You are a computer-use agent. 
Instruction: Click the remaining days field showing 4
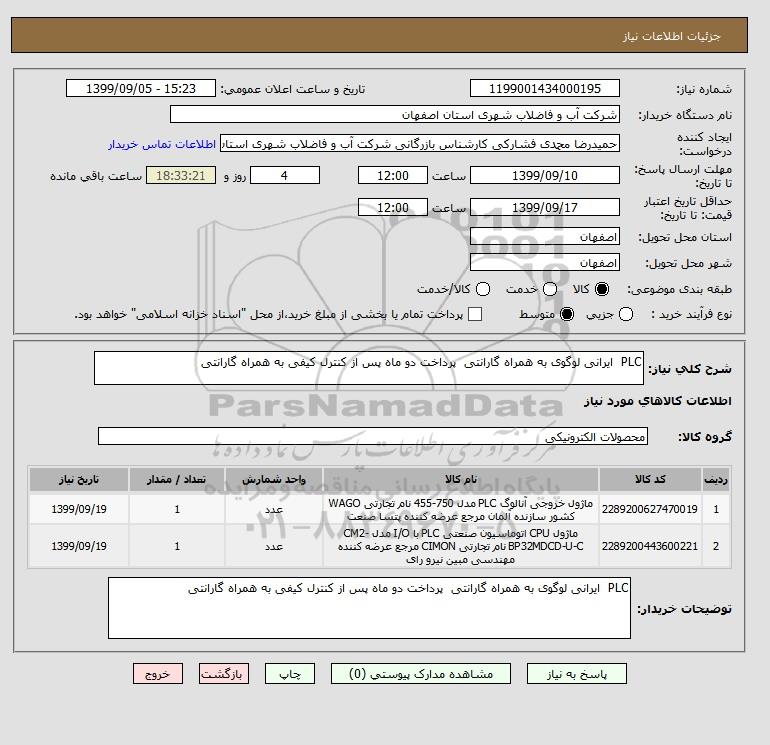coord(285,175)
